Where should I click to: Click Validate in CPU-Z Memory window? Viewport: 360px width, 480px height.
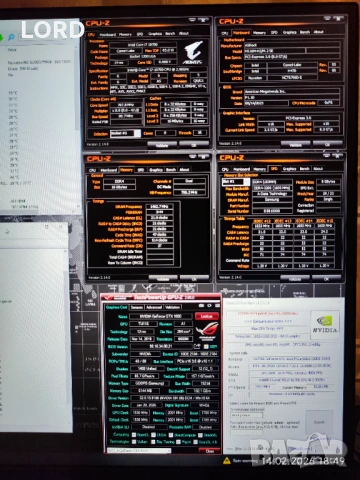point(163,279)
